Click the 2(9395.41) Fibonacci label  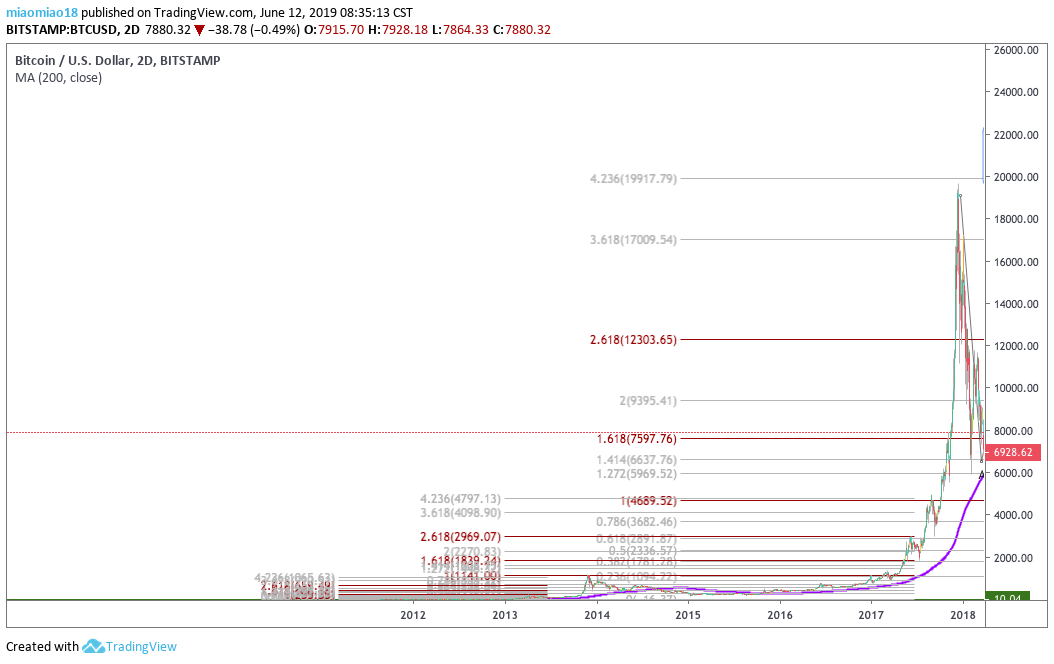pos(648,401)
